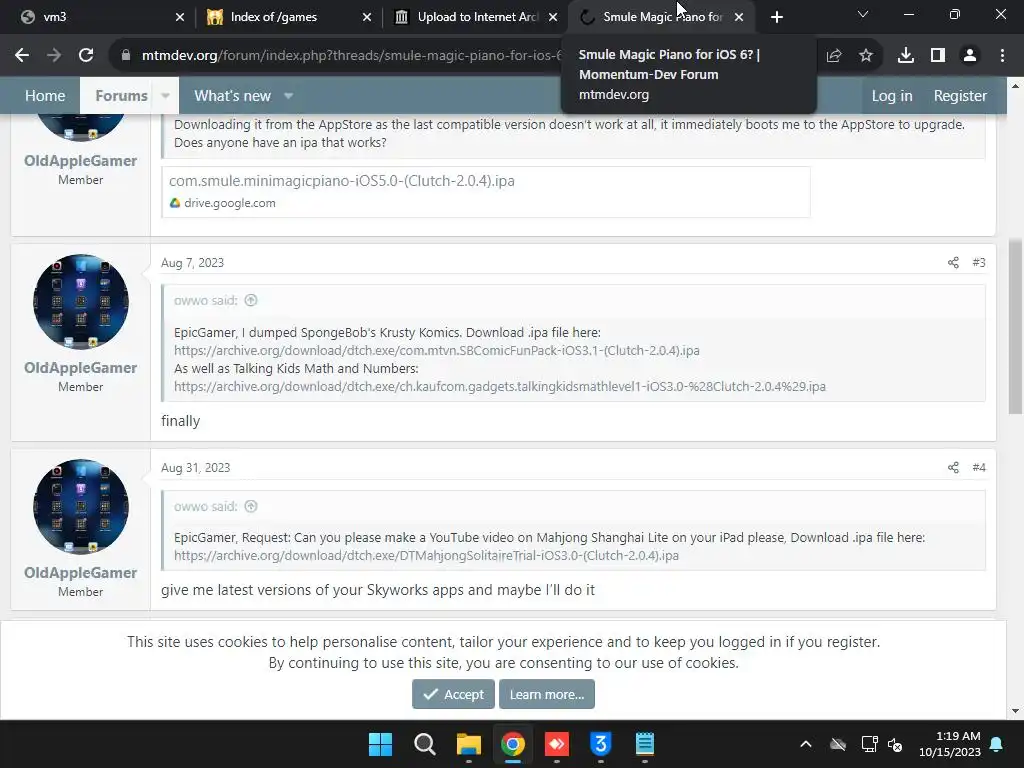Screen dimensions: 1024x768
Task: Open the muted volume tray icon
Action: (x=895, y=744)
